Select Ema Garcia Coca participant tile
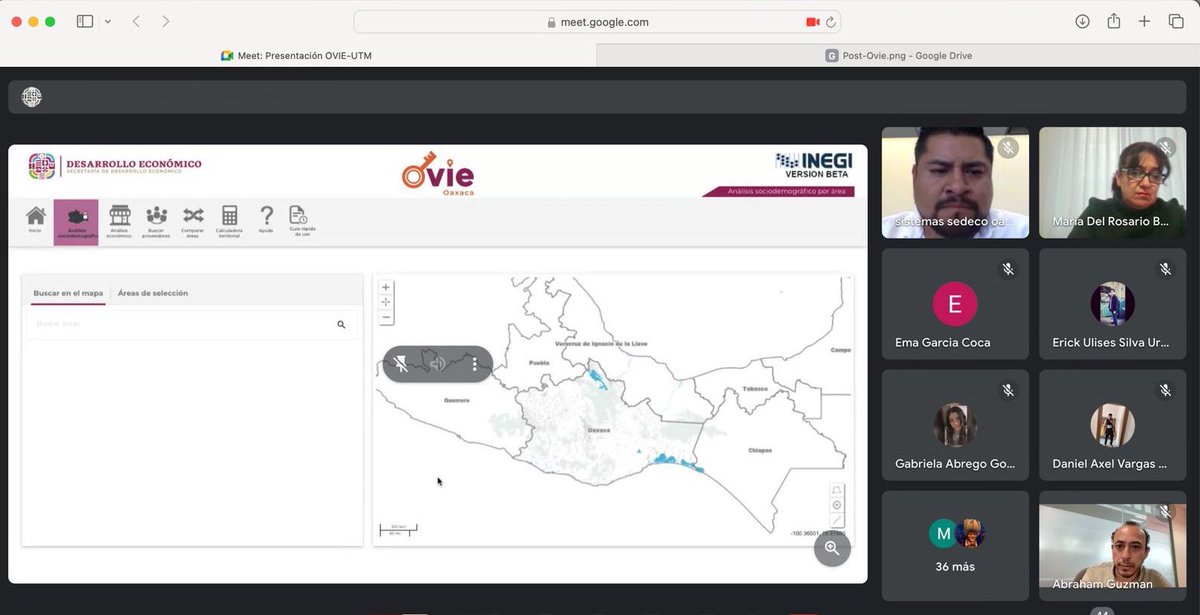This screenshot has height=615, width=1200. coord(955,304)
